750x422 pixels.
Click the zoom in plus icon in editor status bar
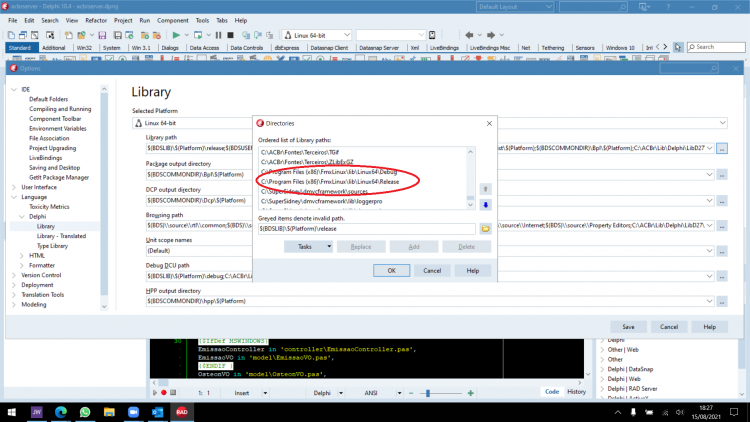tap(471, 393)
